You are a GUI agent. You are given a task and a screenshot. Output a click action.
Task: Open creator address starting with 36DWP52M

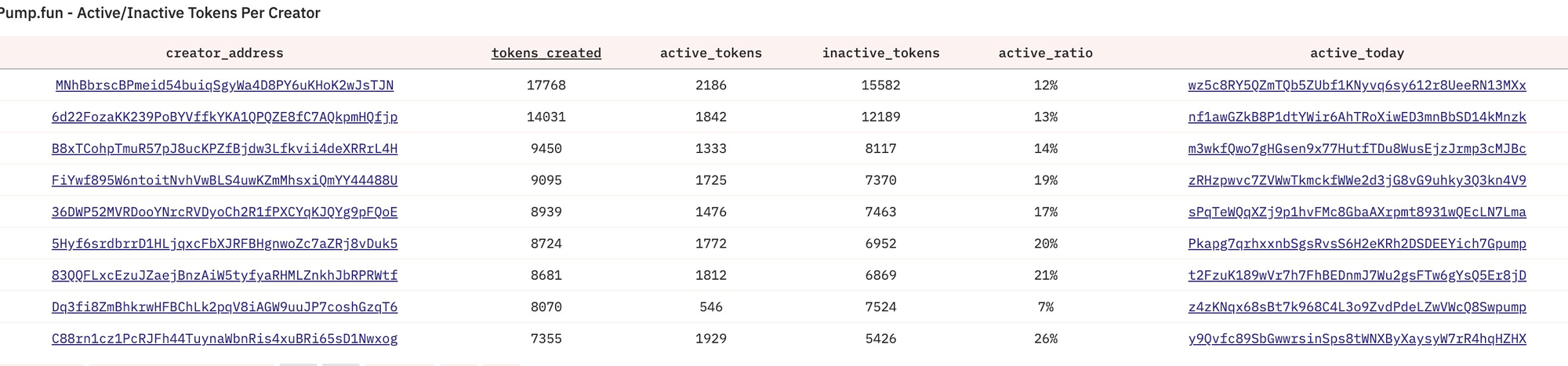(224, 212)
